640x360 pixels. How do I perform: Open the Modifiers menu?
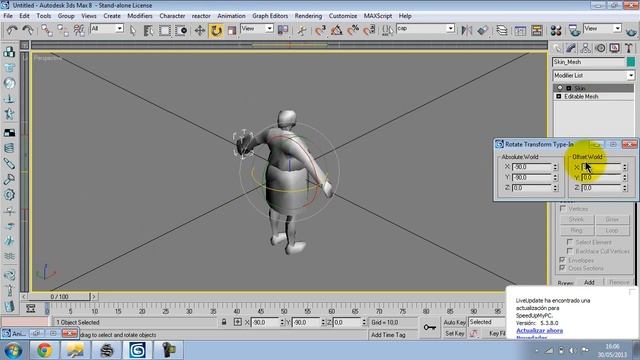pyautogui.click(x=140, y=16)
